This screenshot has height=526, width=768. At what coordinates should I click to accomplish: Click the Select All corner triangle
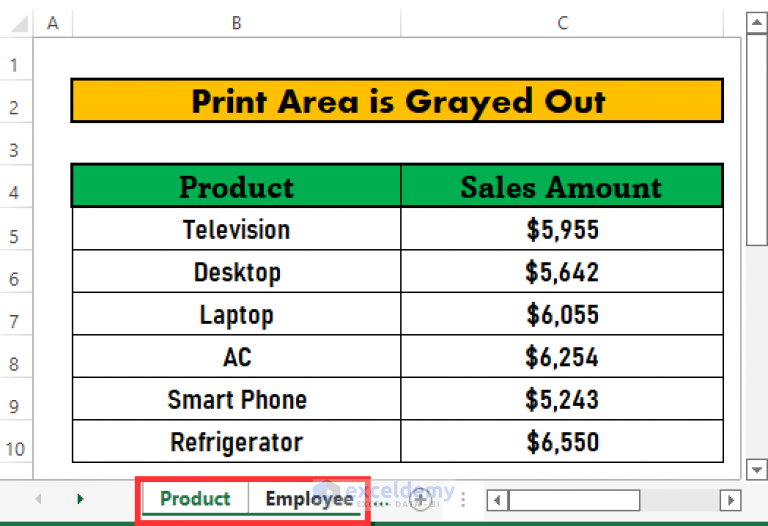point(18,23)
